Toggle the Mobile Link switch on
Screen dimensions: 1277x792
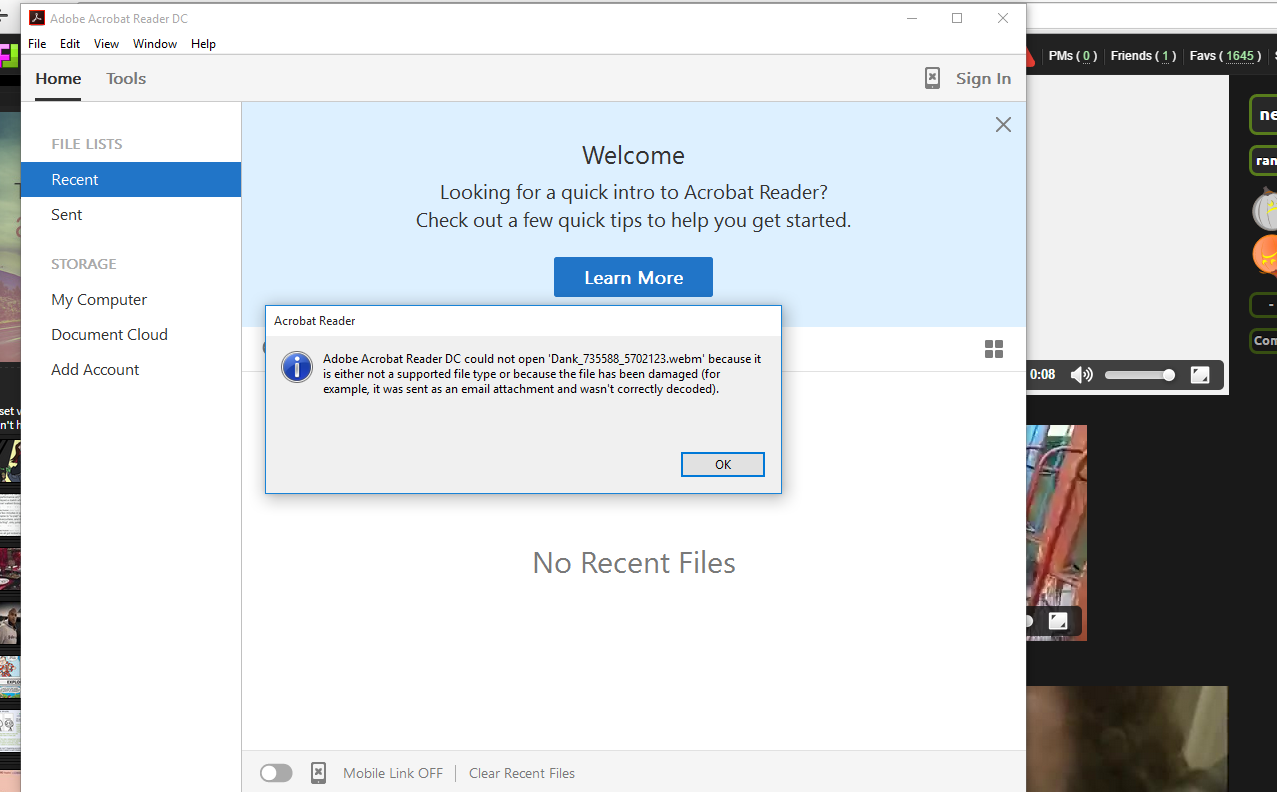pyautogui.click(x=276, y=773)
